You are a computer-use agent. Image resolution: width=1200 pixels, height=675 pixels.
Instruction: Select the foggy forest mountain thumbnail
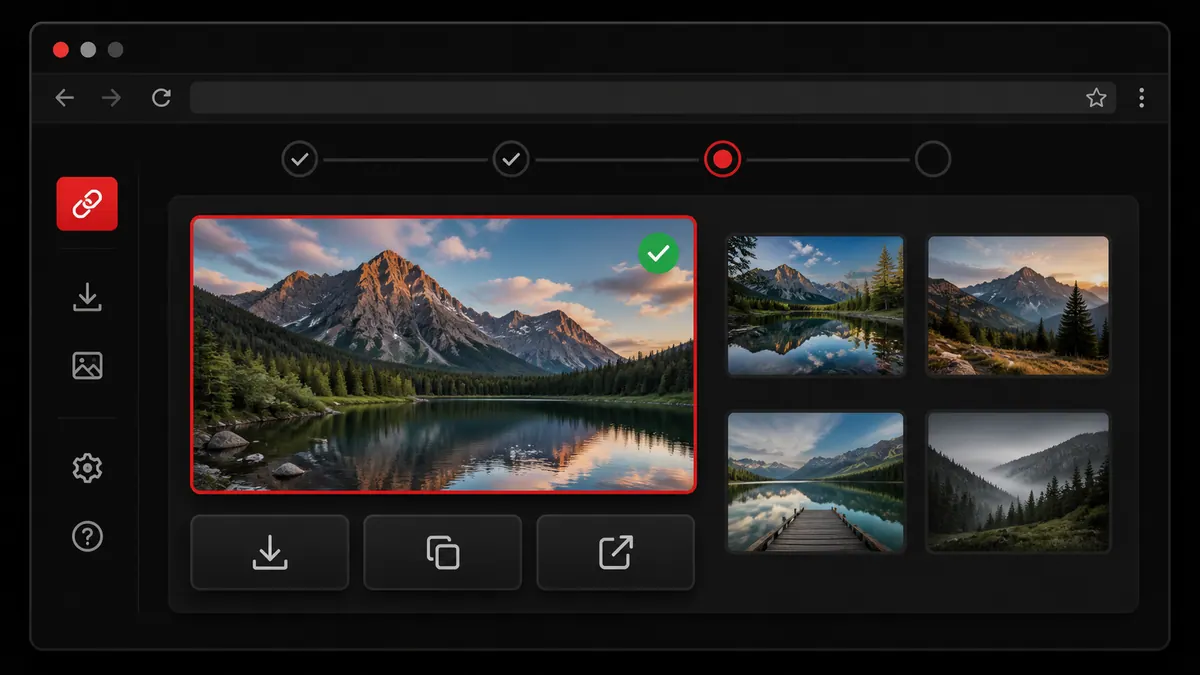point(1018,482)
